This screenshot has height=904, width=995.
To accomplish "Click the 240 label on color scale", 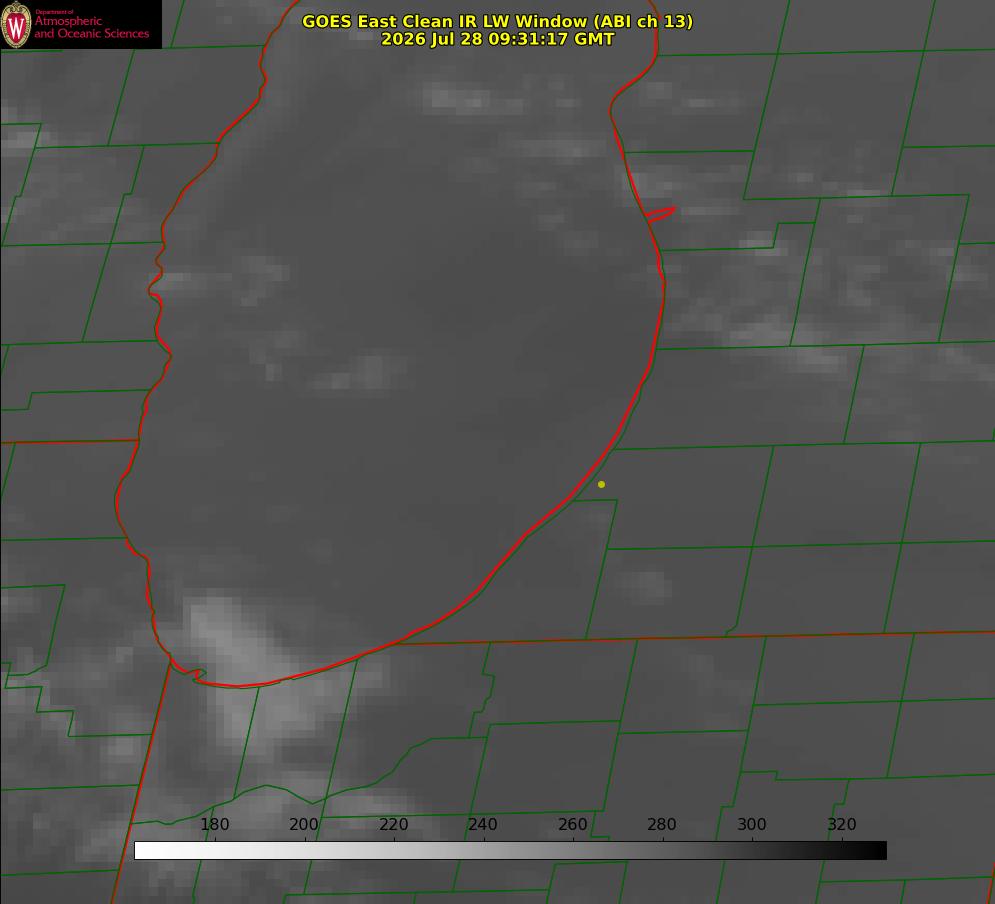I will (483, 824).
